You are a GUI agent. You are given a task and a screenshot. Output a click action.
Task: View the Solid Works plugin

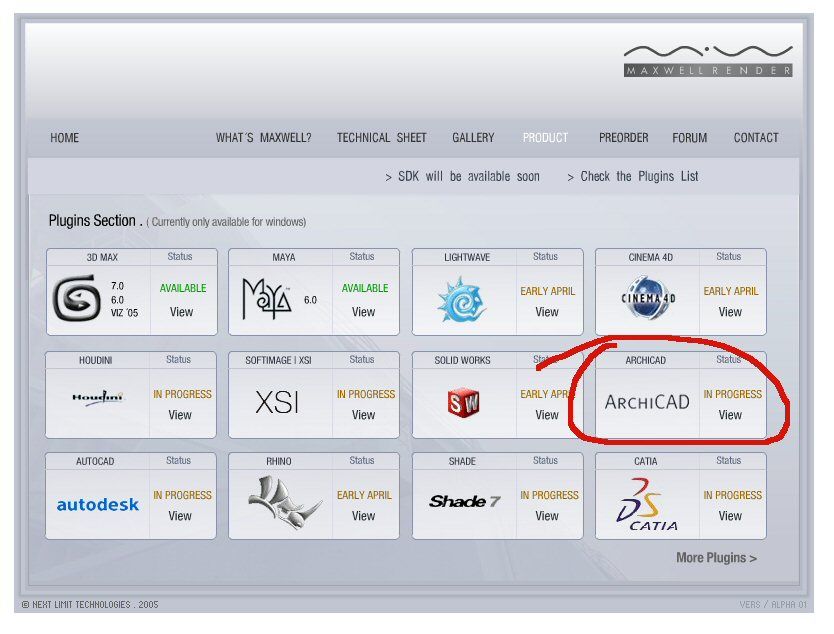(547, 414)
